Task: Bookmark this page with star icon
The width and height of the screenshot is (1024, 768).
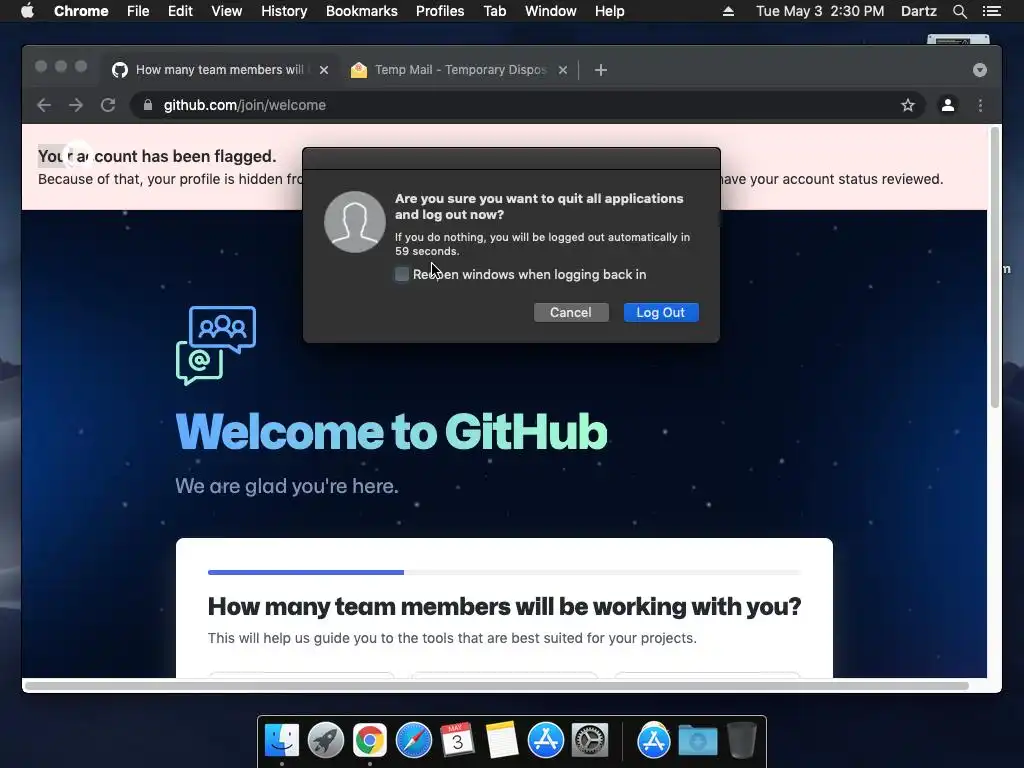Action: click(908, 105)
